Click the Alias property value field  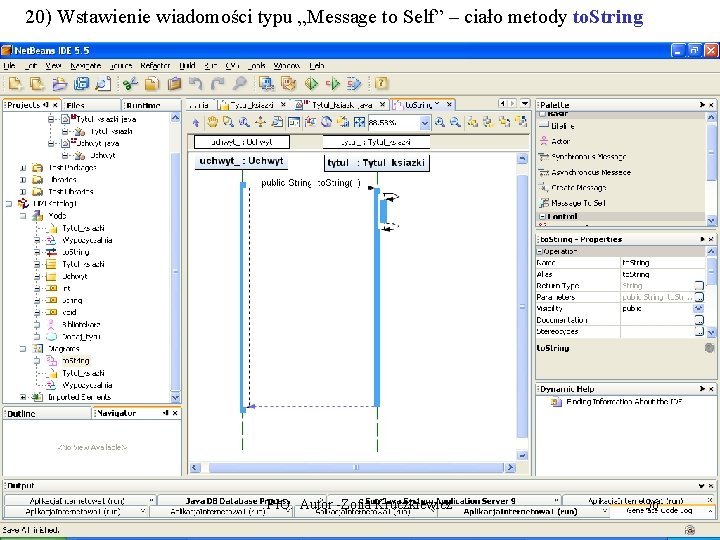pyautogui.click(x=663, y=274)
